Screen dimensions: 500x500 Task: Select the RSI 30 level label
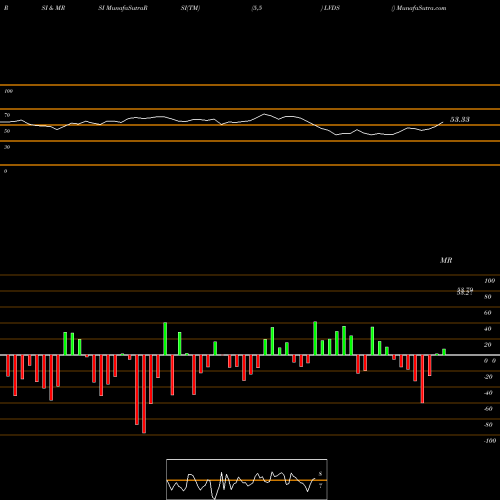(x=7, y=147)
